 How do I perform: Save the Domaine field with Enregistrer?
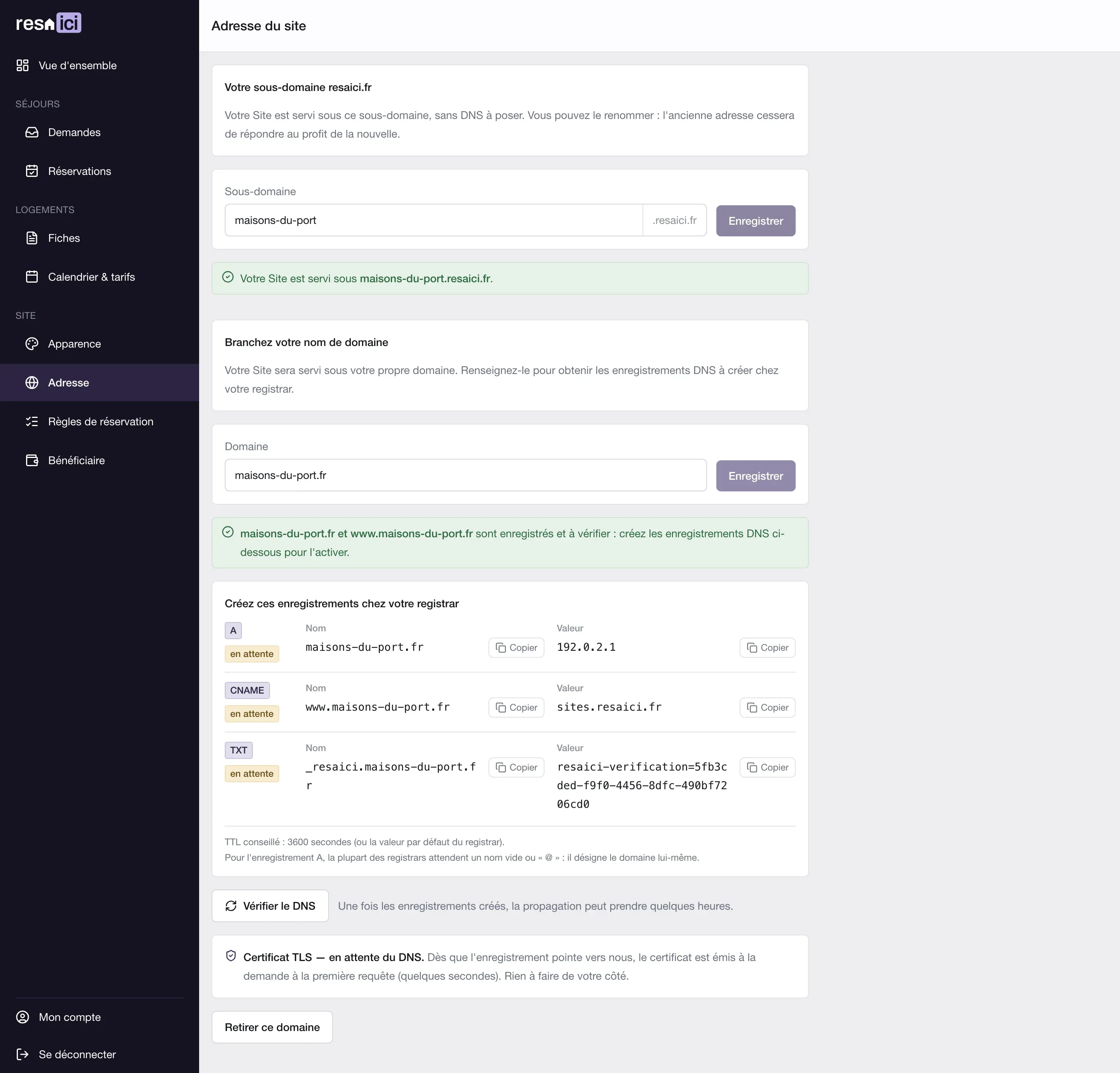pyautogui.click(x=756, y=476)
